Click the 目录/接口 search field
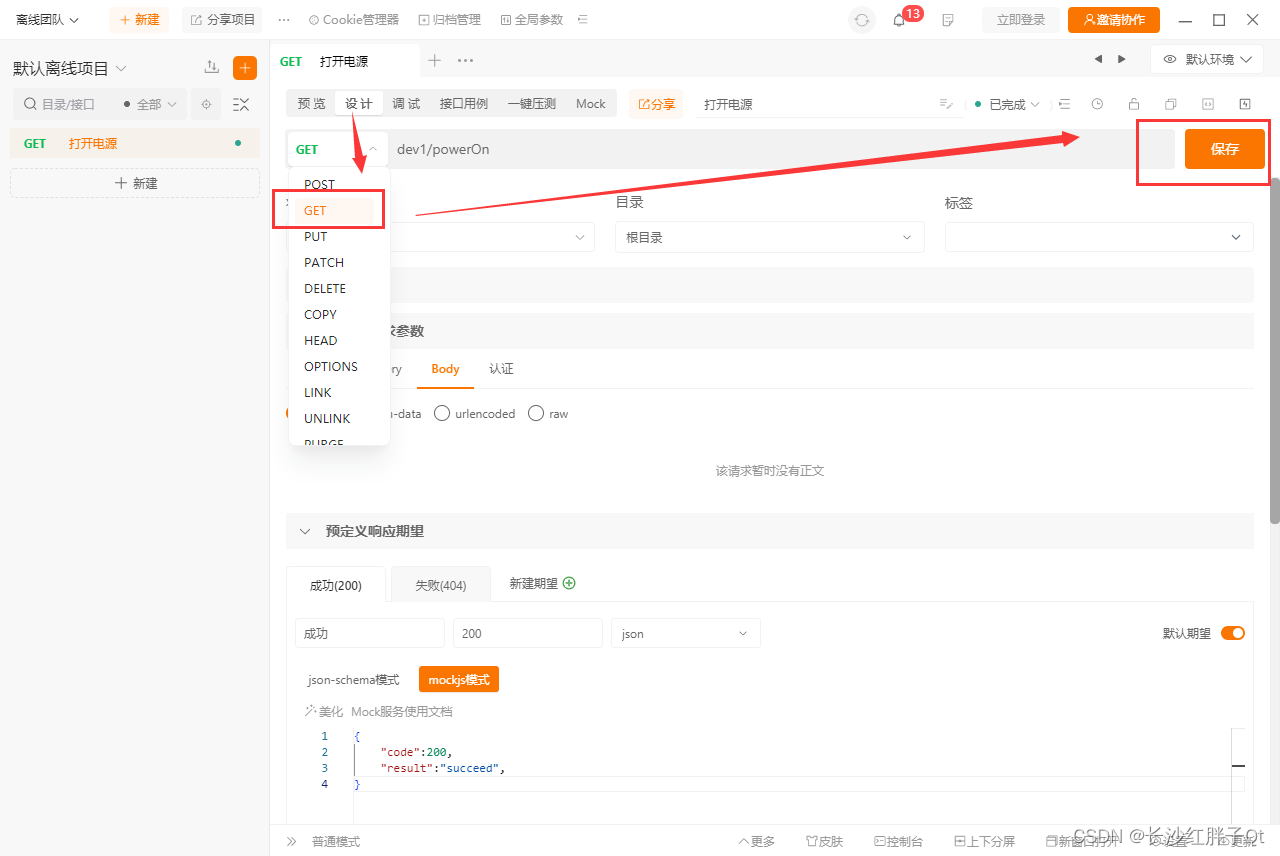This screenshot has height=856, width=1280. coord(68,104)
